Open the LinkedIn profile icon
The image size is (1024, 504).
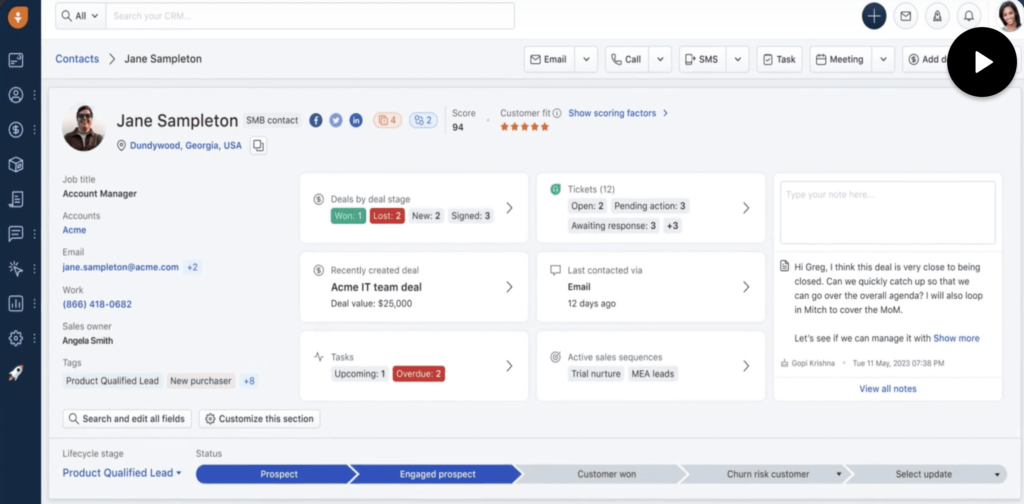tap(356, 120)
